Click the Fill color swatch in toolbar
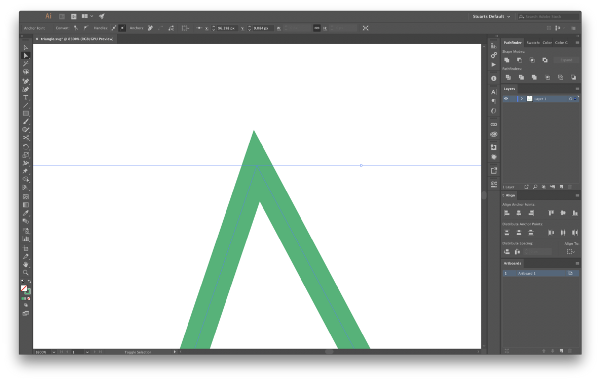 24,288
